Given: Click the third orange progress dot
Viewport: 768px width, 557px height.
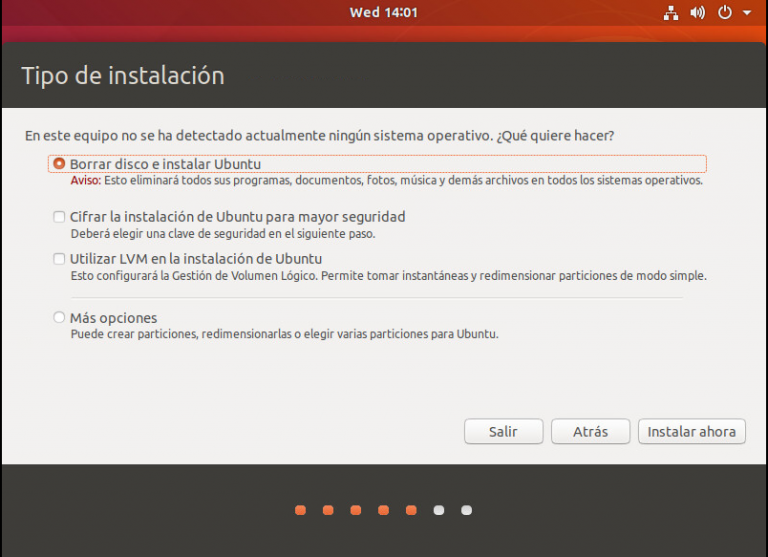Looking at the screenshot, I should [x=356, y=510].
